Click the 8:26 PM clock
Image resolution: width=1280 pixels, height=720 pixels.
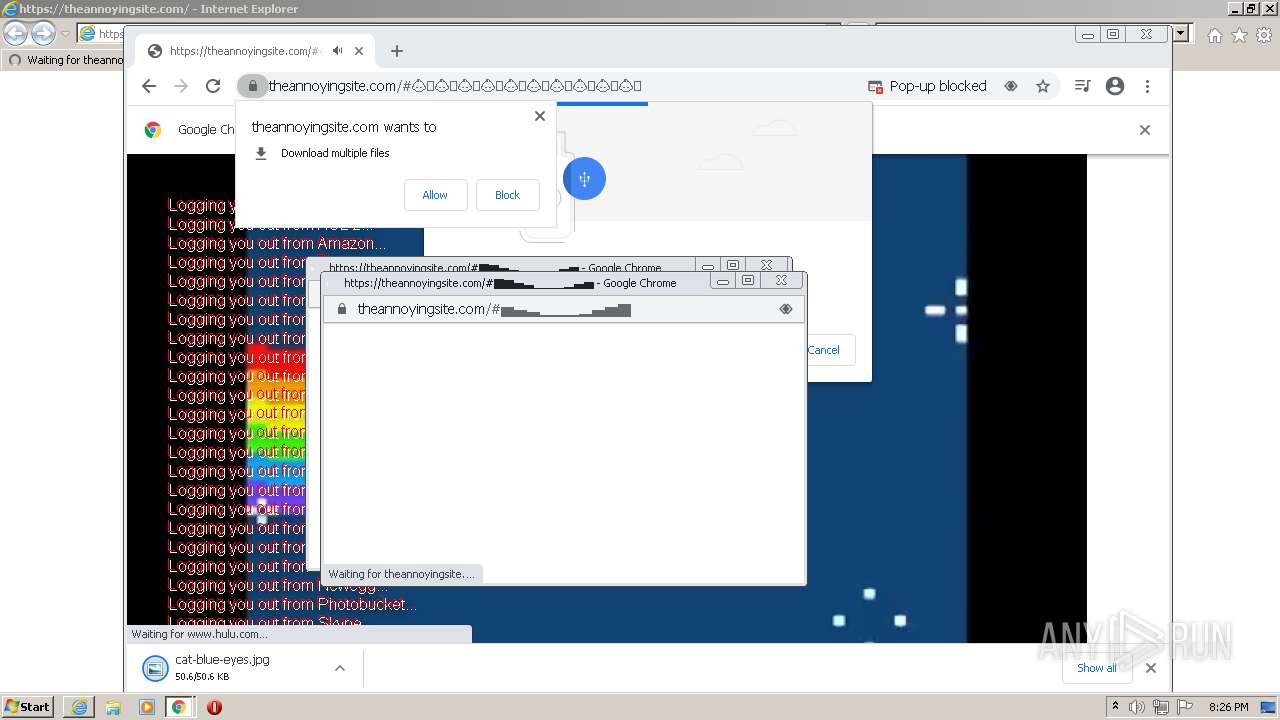tap(1229, 707)
